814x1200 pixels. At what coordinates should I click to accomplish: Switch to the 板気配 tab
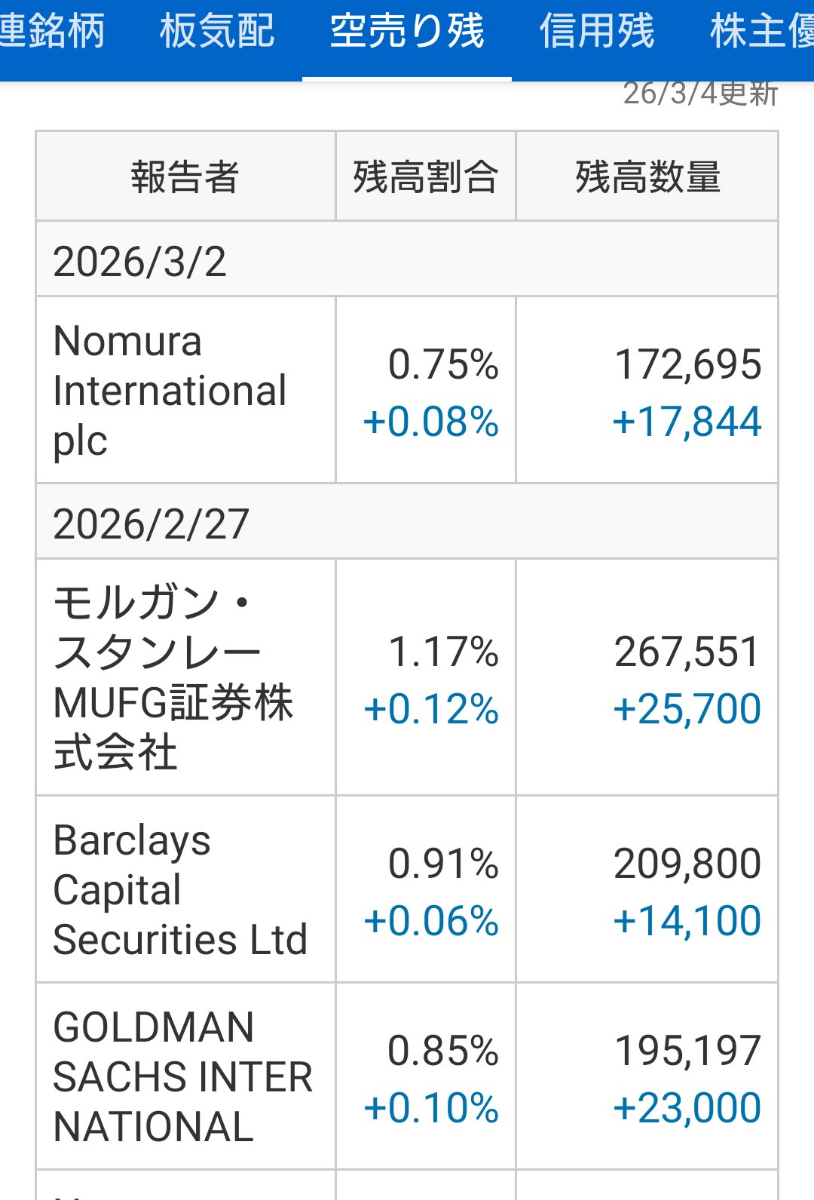tap(216, 32)
